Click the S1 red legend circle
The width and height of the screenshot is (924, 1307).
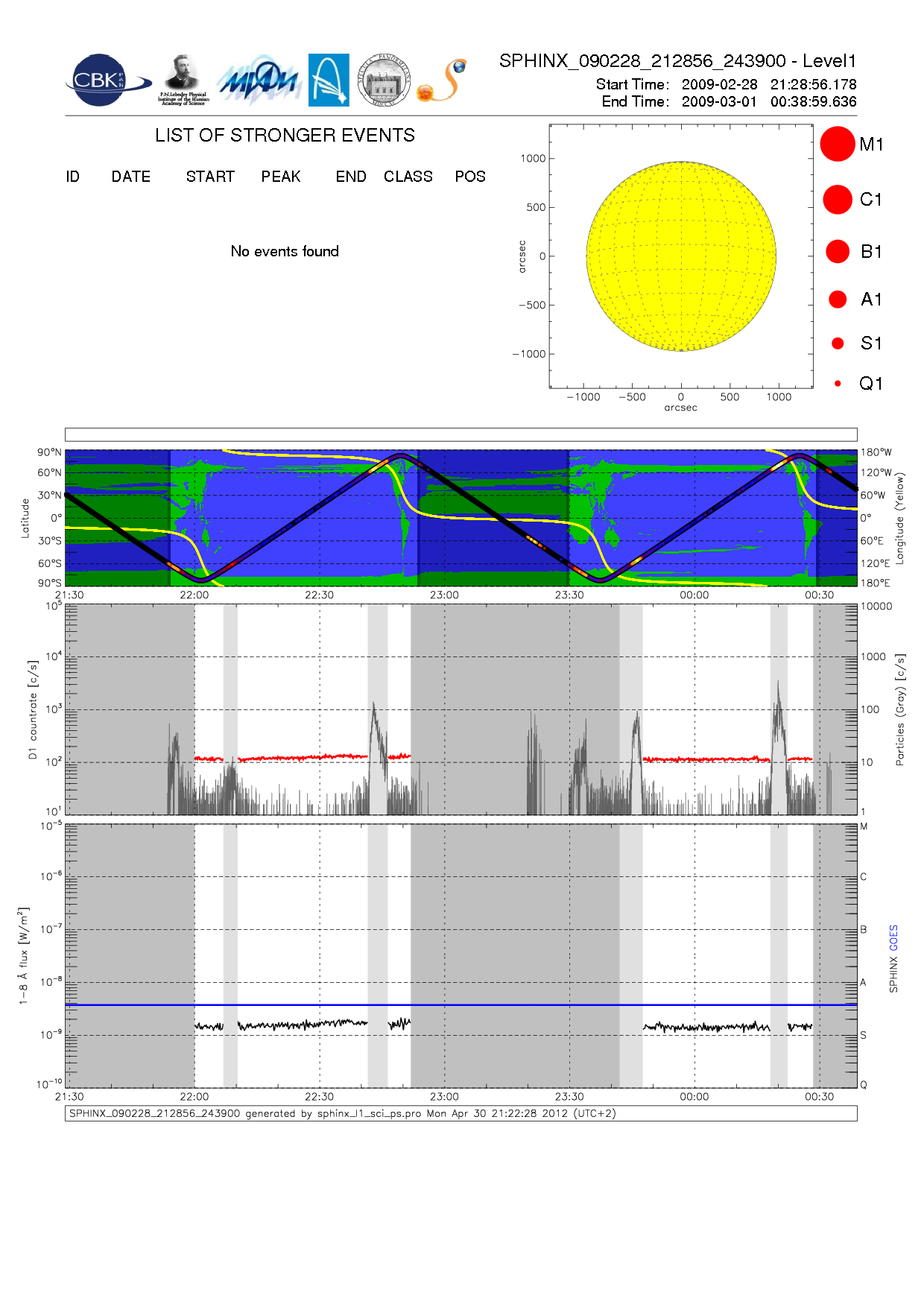pyautogui.click(x=838, y=343)
